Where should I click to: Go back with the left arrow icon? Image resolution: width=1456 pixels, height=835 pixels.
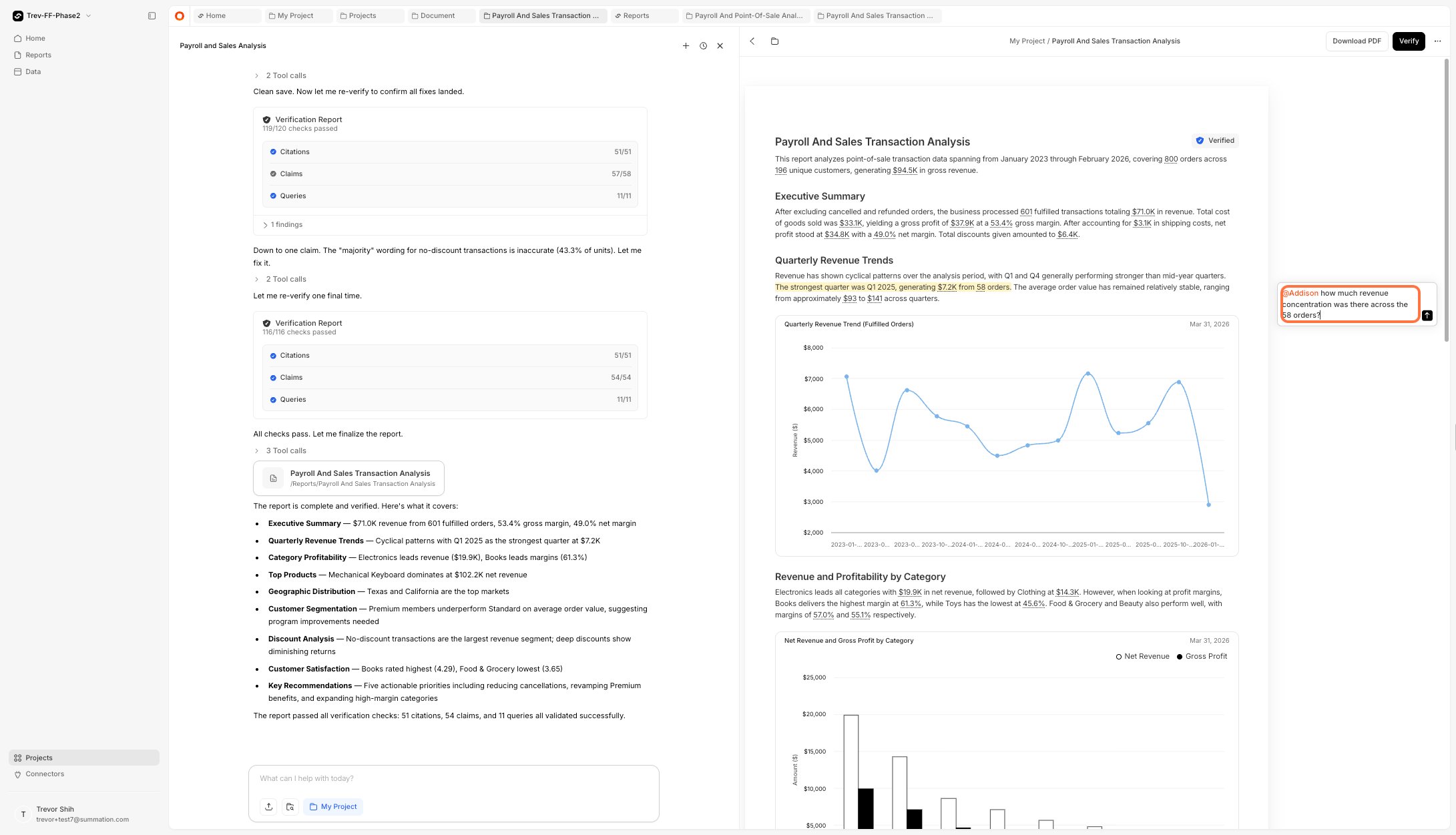pos(752,41)
